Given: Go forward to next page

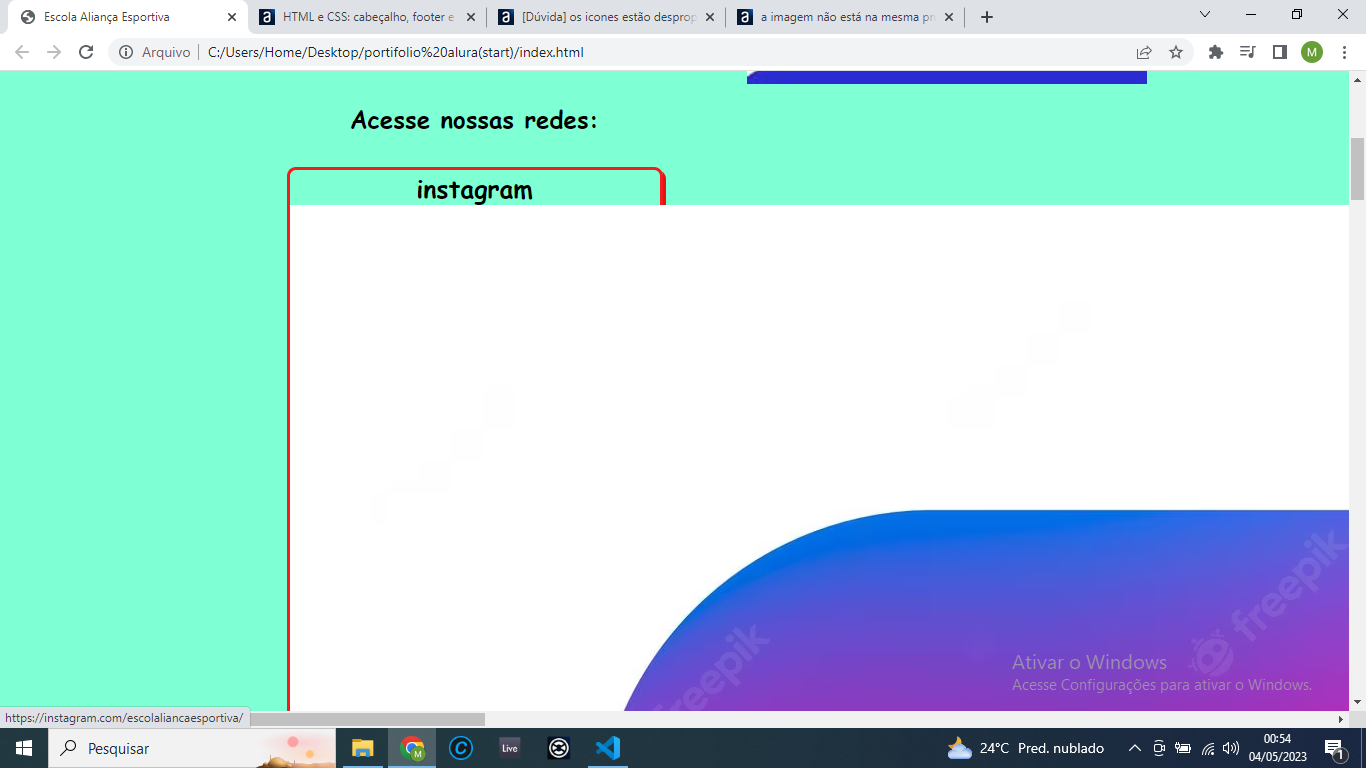Looking at the screenshot, I should coord(54,52).
